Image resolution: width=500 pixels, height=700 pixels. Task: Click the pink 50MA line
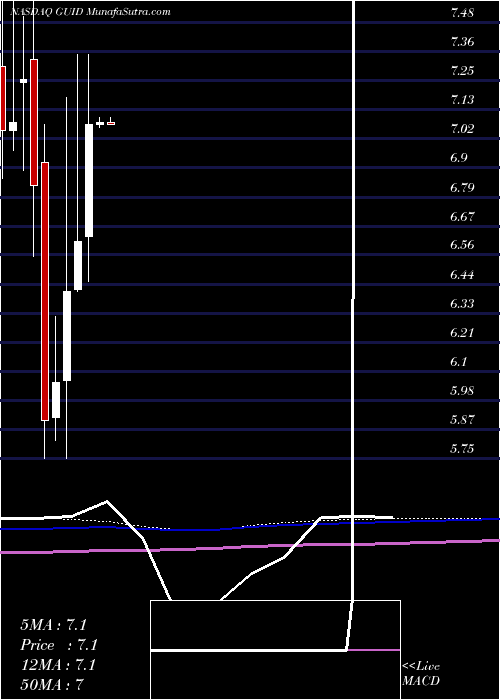[250, 546]
